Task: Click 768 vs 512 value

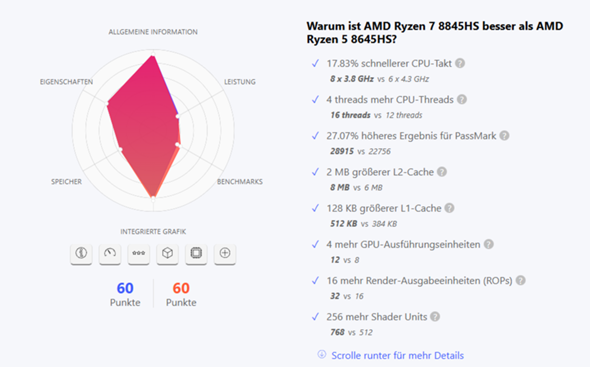Action: coord(351,332)
